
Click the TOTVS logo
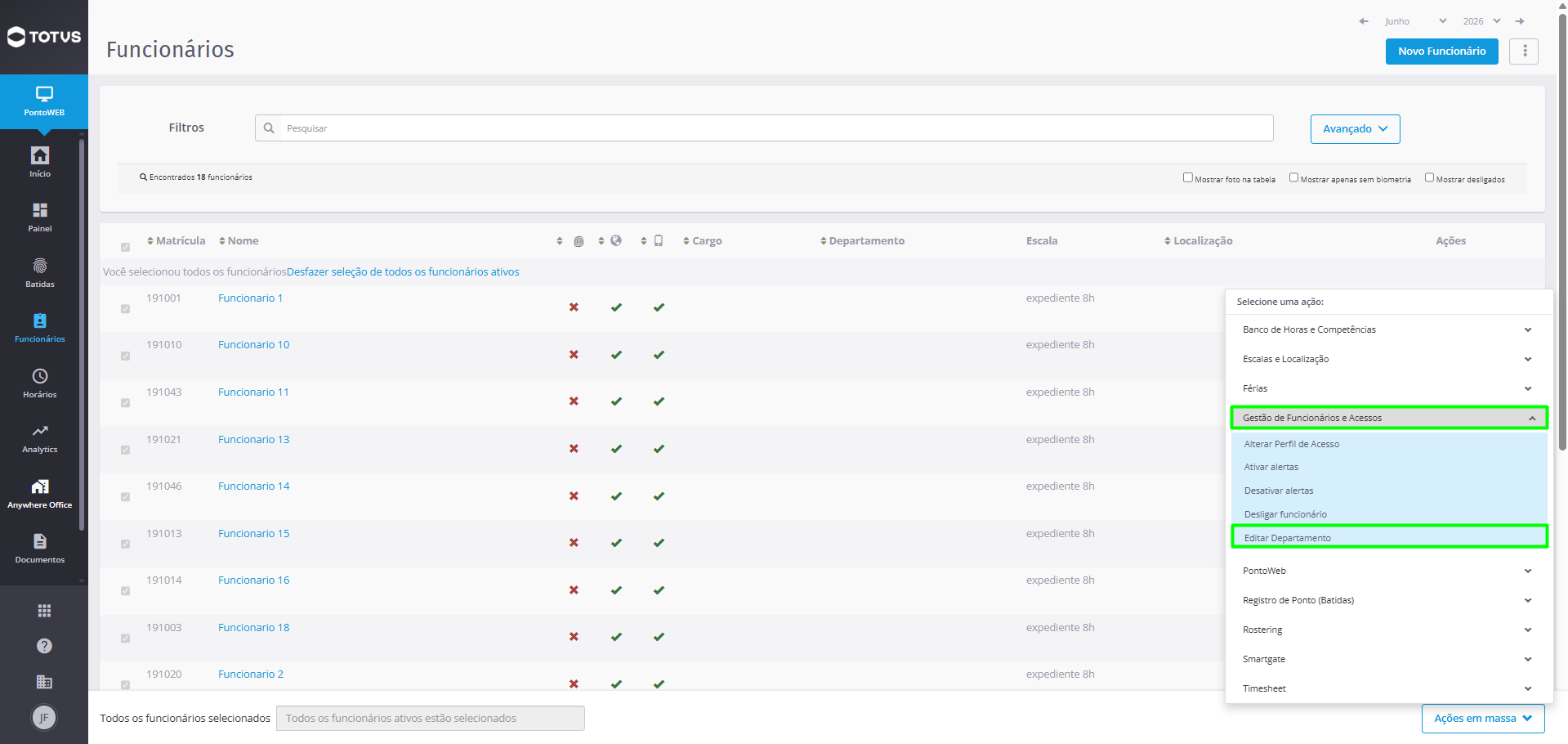click(x=44, y=37)
